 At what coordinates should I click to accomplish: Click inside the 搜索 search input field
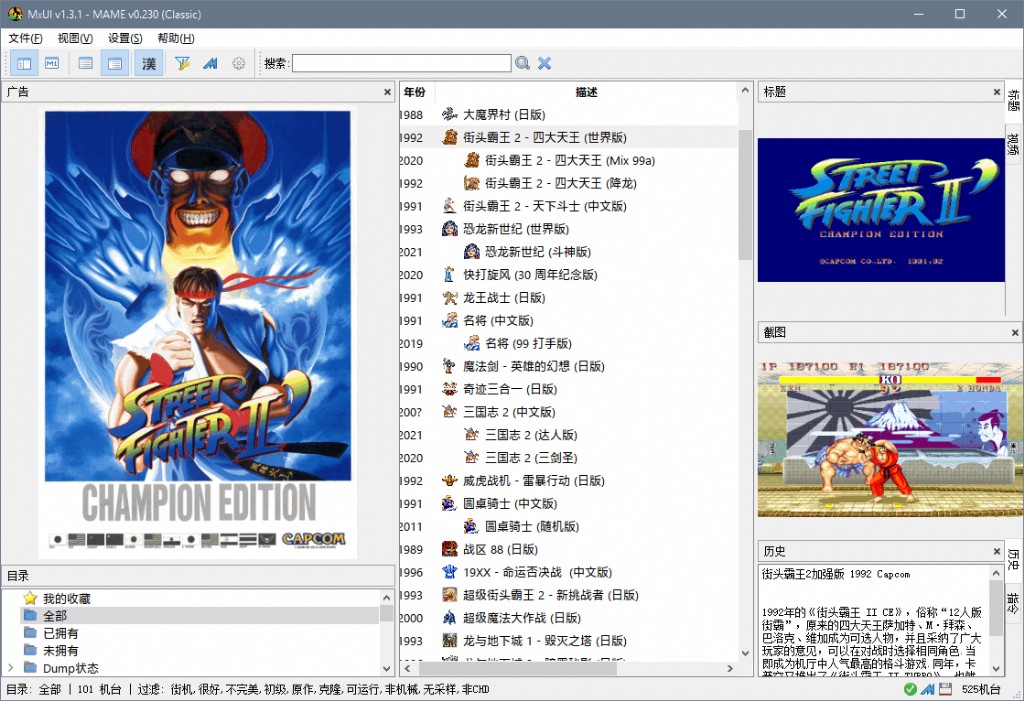tap(401, 63)
